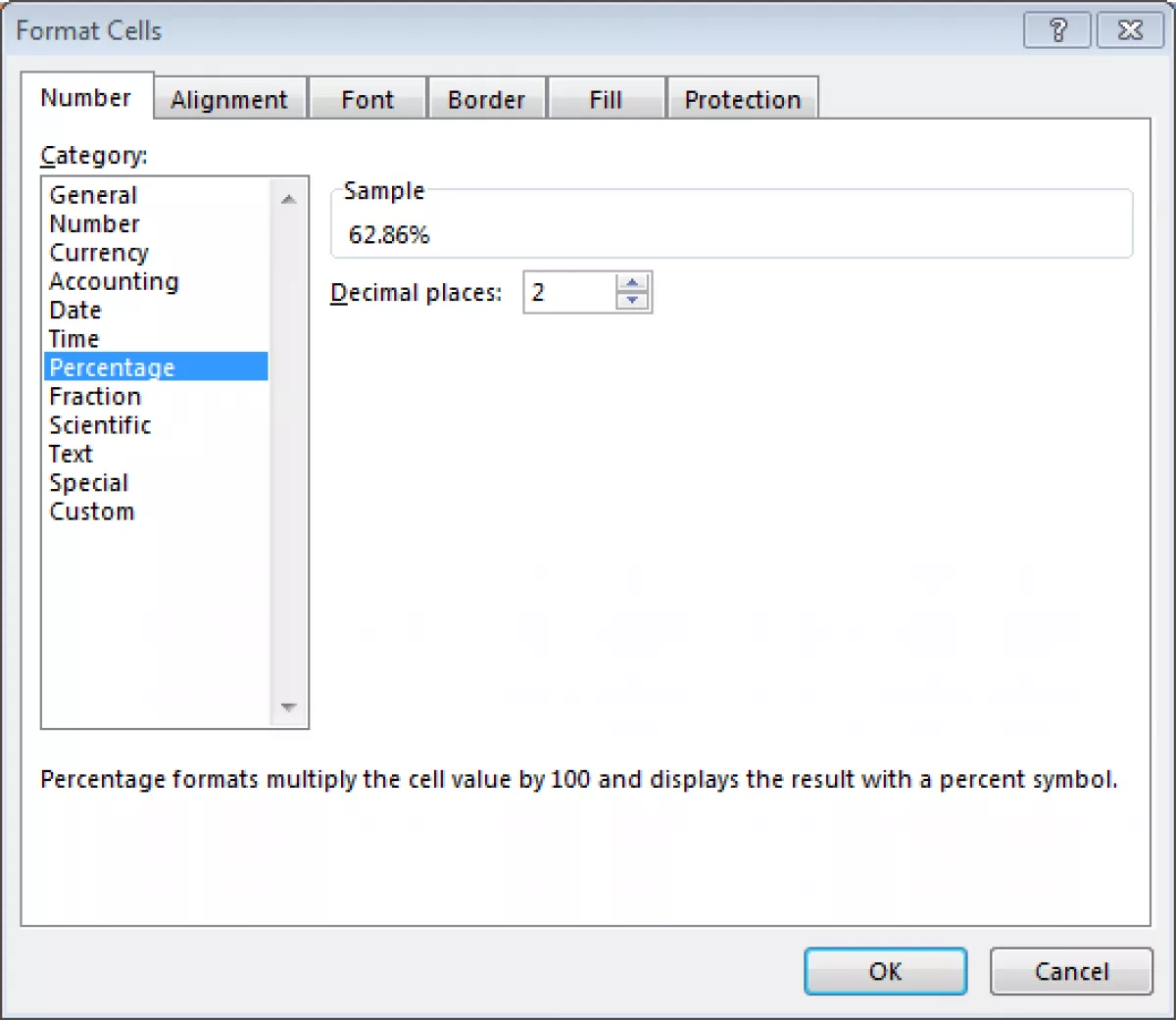Screen dimensions: 1176x1020
Task: Select the Percentage category
Action: (156, 367)
